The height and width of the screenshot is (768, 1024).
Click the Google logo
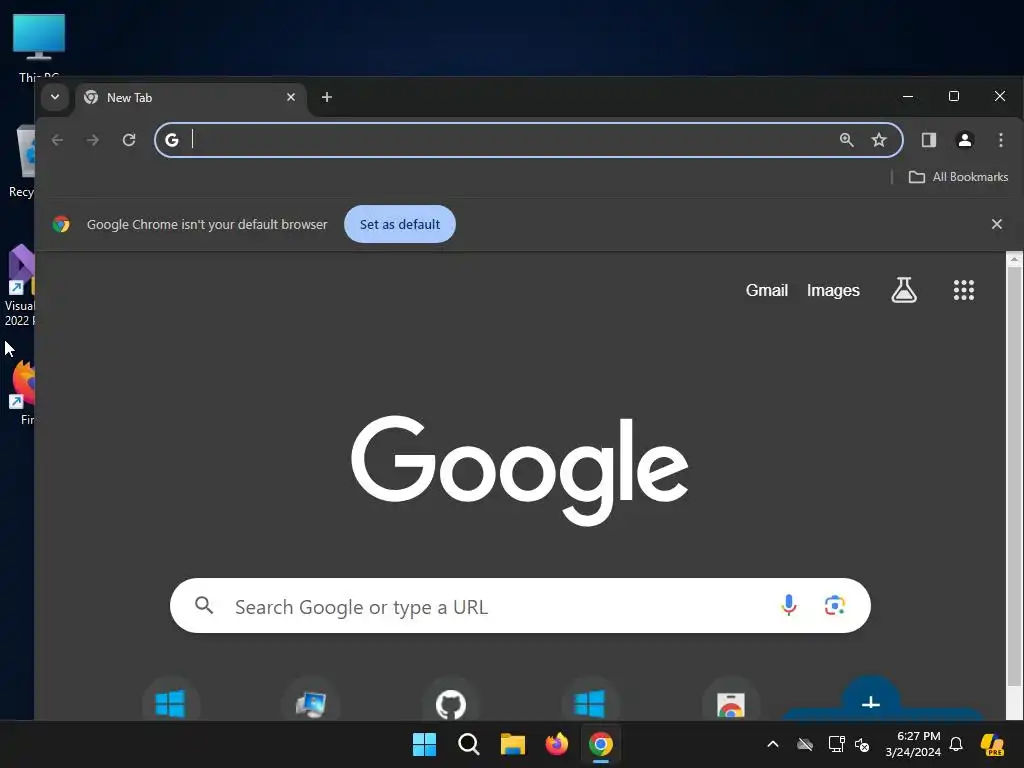(x=520, y=470)
